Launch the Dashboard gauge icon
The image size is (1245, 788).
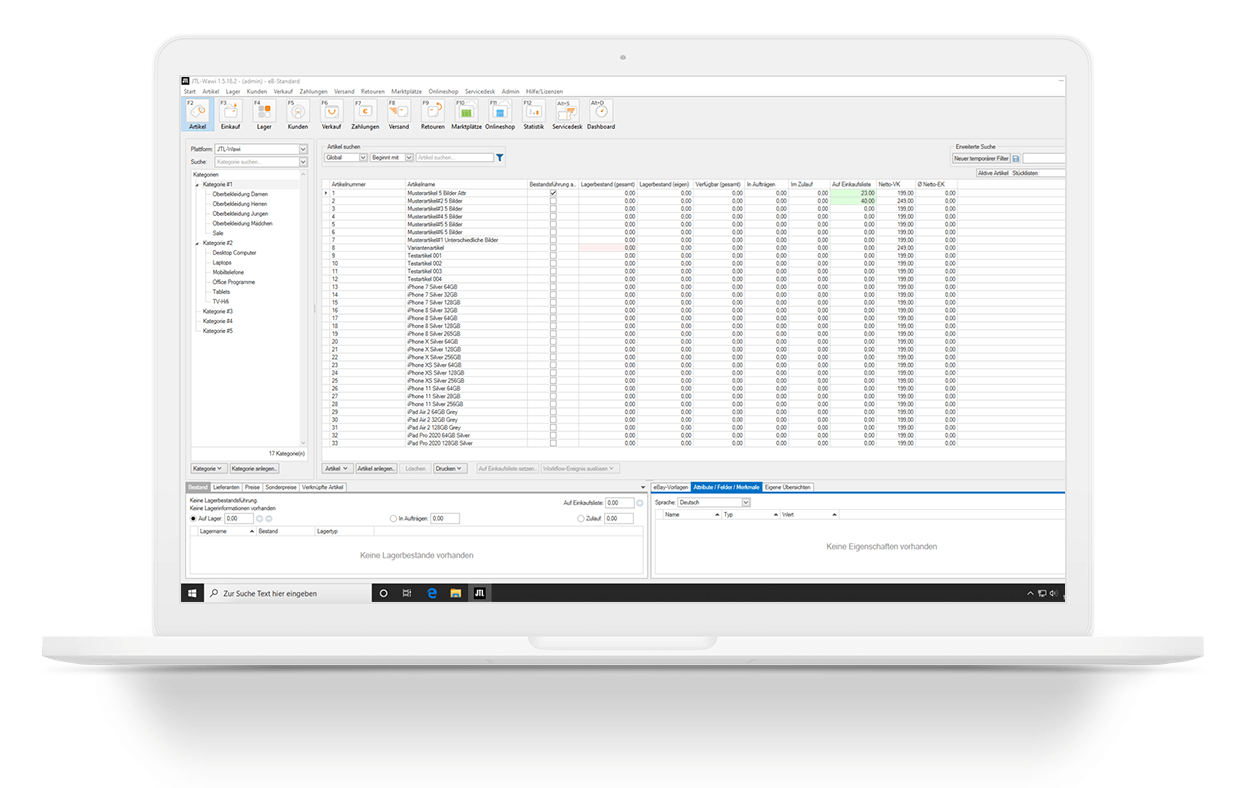[601, 113]
